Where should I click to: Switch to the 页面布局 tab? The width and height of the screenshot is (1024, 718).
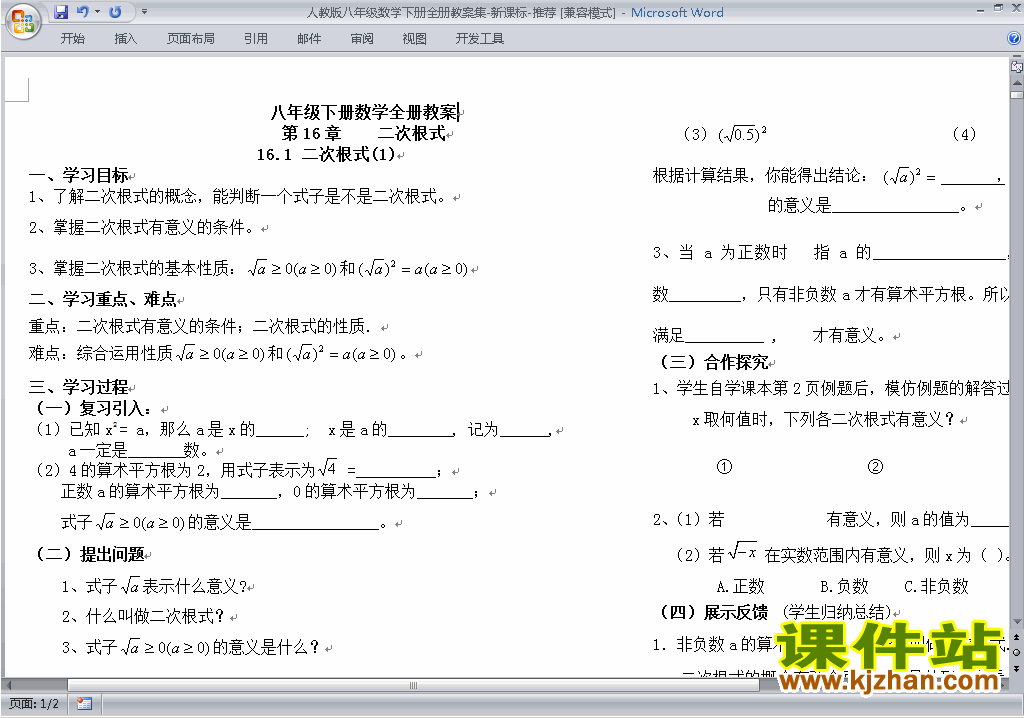click(190, 39)
